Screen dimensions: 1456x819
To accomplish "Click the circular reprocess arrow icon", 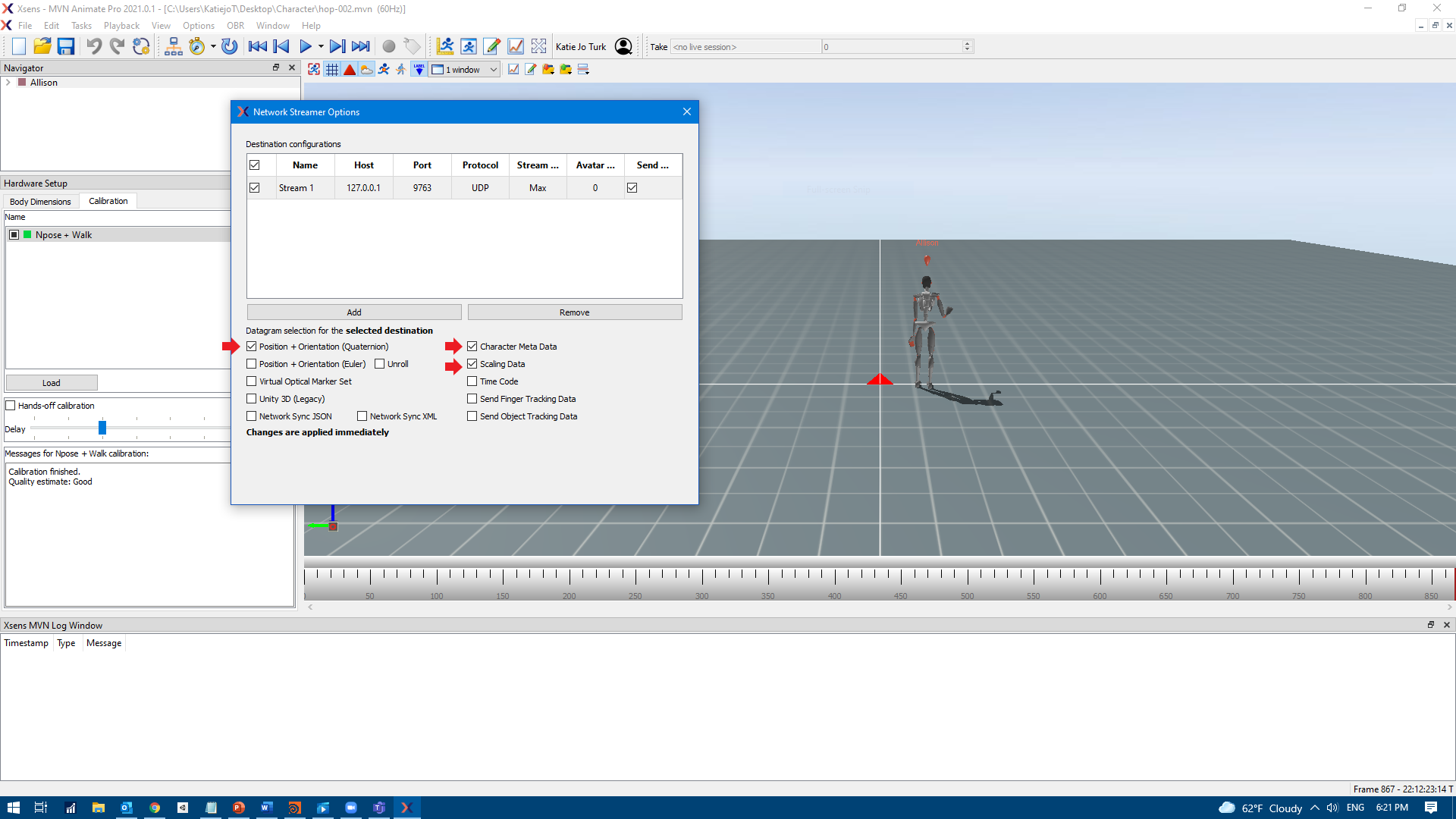I will coord(229,46).
